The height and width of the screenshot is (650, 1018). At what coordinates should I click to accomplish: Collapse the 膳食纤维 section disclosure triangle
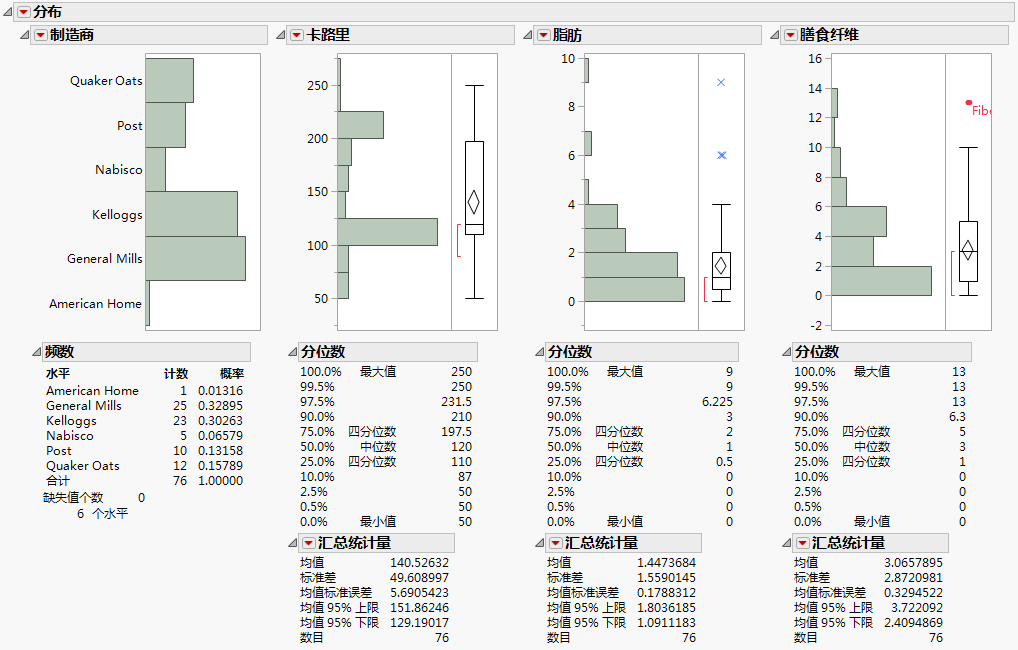[x=775, y=35]
